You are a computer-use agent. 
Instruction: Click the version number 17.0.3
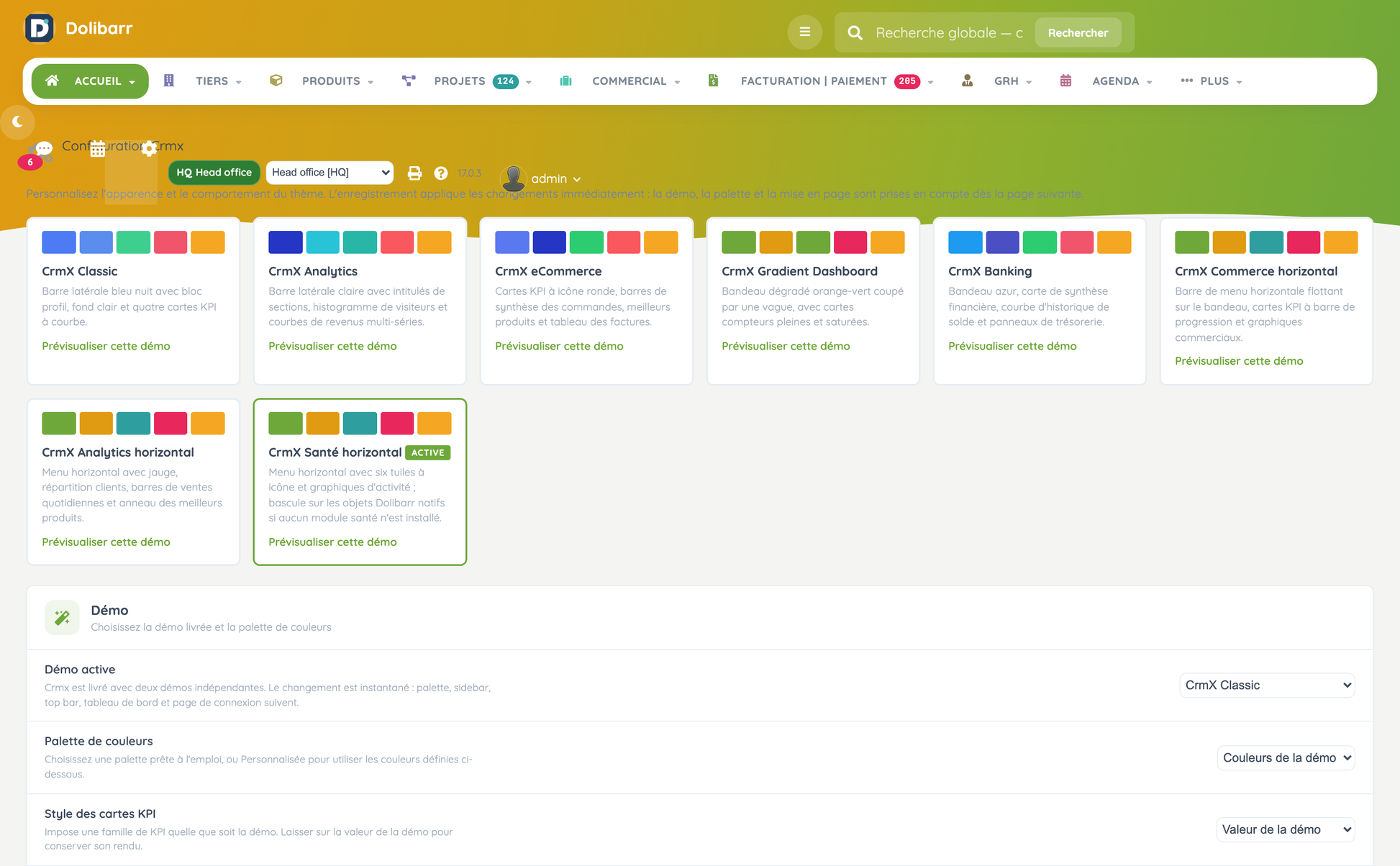coord(469,173)
